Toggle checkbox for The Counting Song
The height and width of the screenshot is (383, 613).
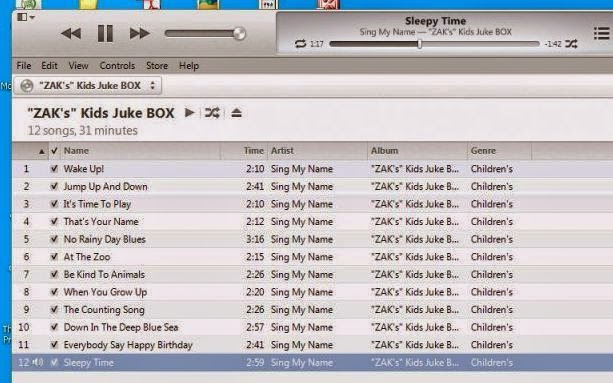pos(54,310)
